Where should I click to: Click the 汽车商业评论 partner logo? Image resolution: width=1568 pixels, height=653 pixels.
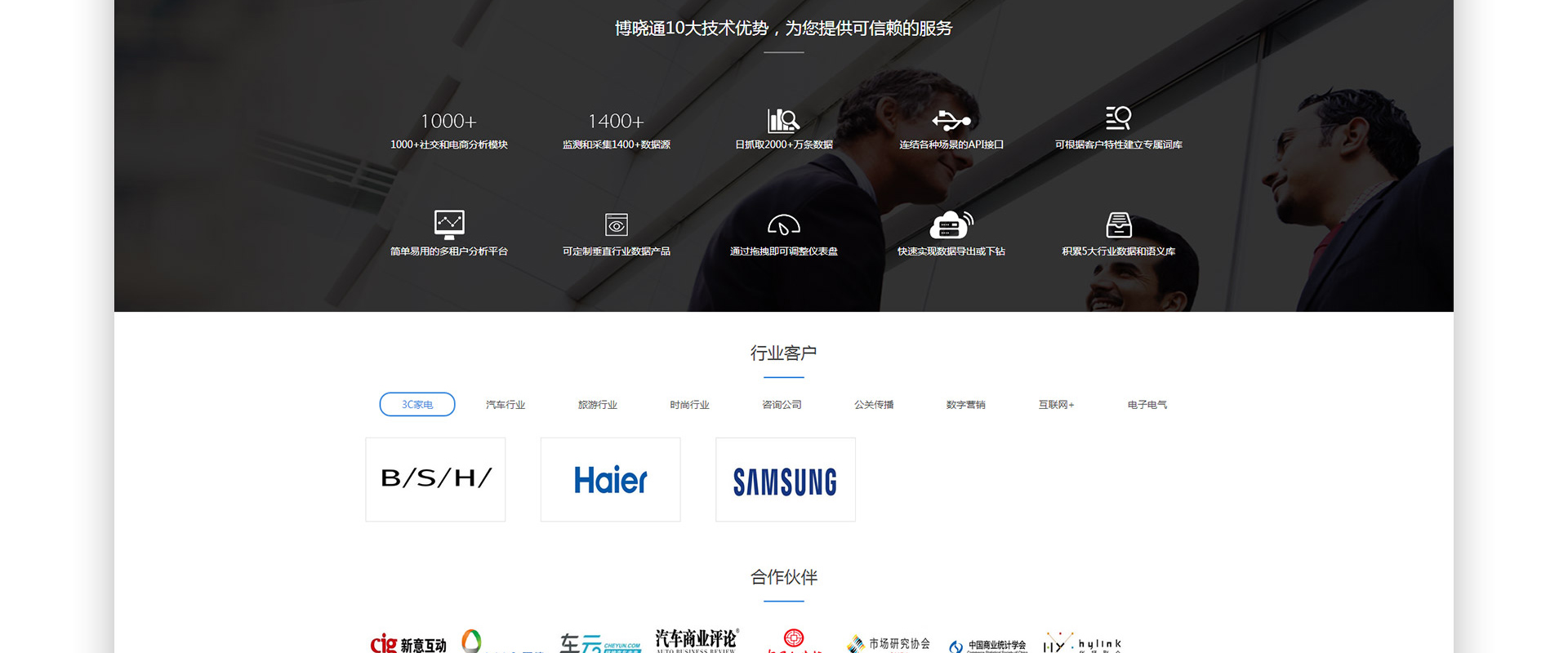click(697, 640)
